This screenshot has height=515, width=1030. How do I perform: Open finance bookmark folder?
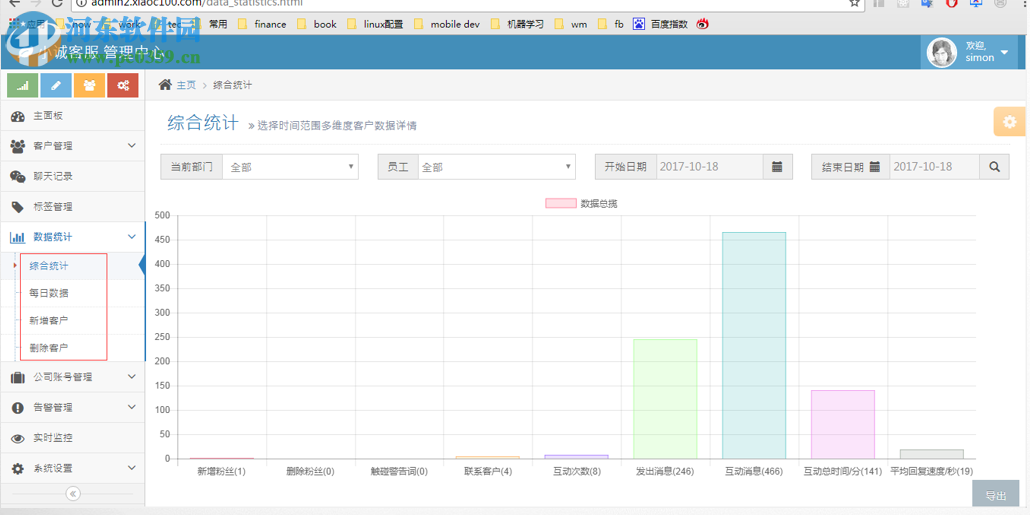(262, 24)
